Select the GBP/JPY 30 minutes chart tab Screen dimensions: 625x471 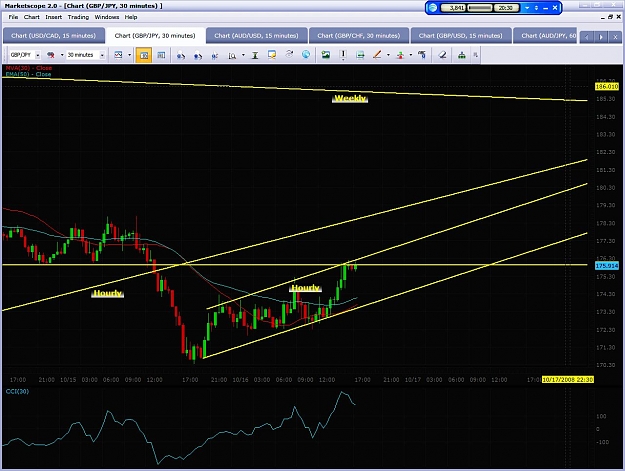[x=155, y=35]
